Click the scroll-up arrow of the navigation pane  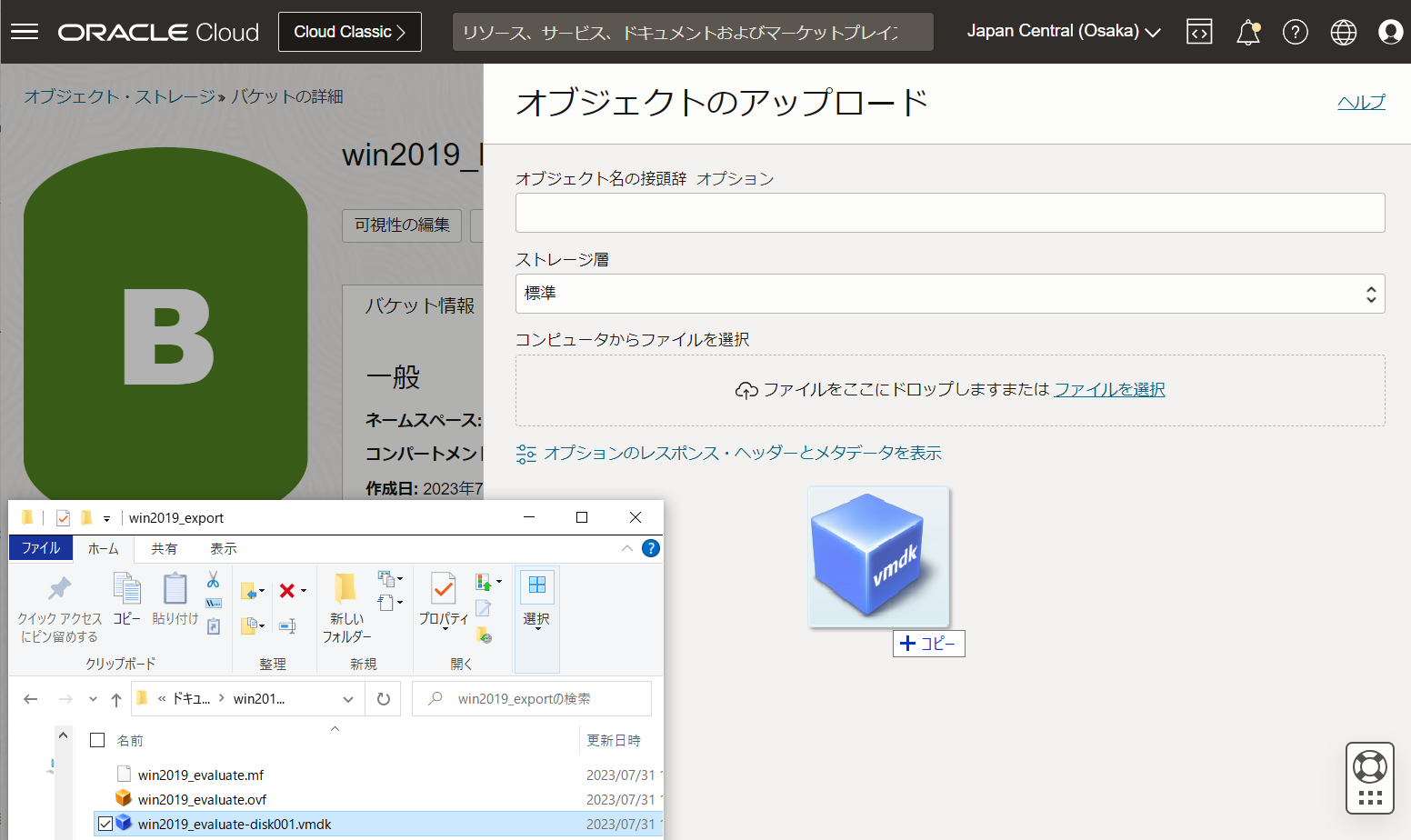click(63, 735)
